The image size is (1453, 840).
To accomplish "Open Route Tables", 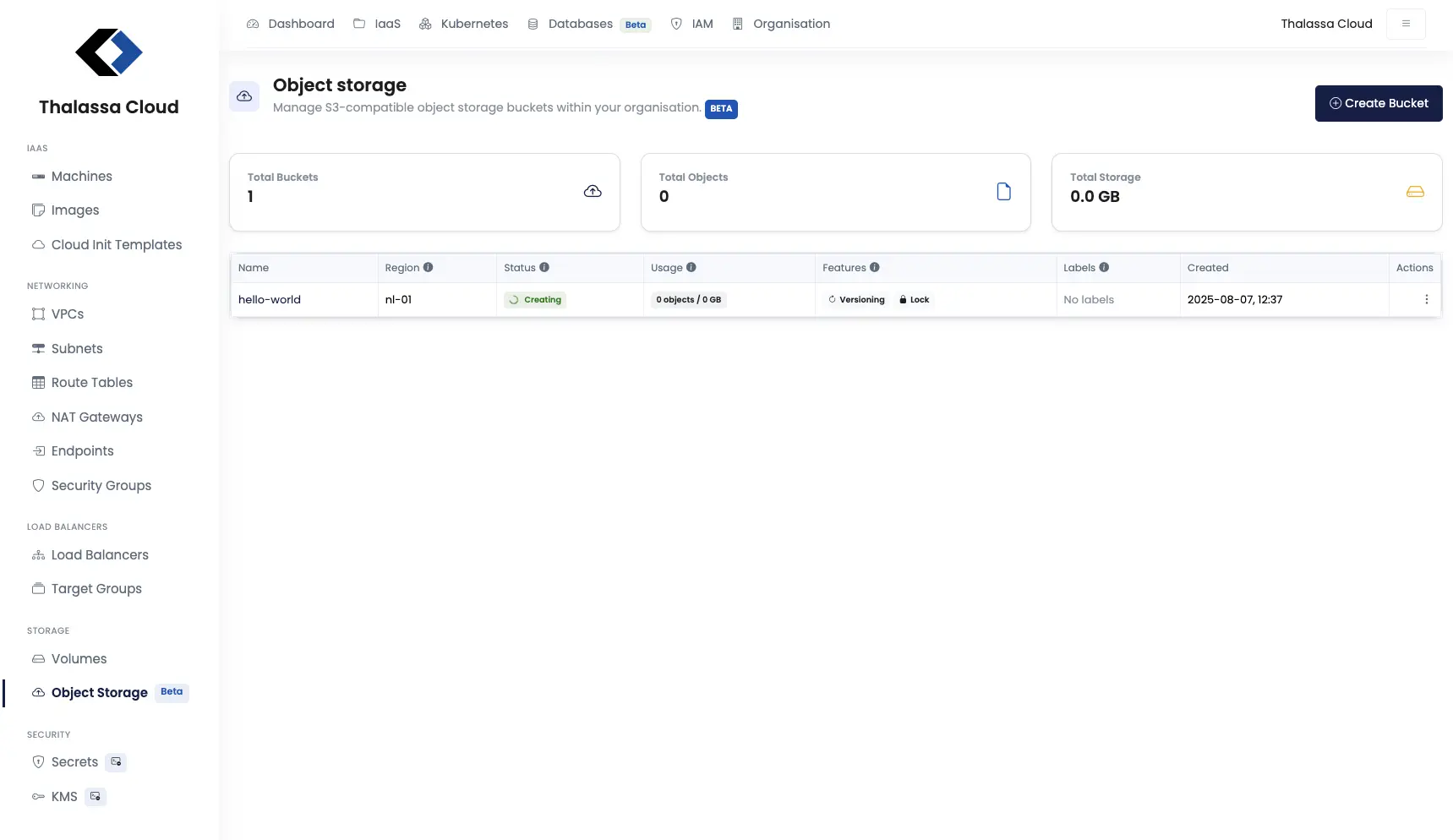I will pos(91,382).
